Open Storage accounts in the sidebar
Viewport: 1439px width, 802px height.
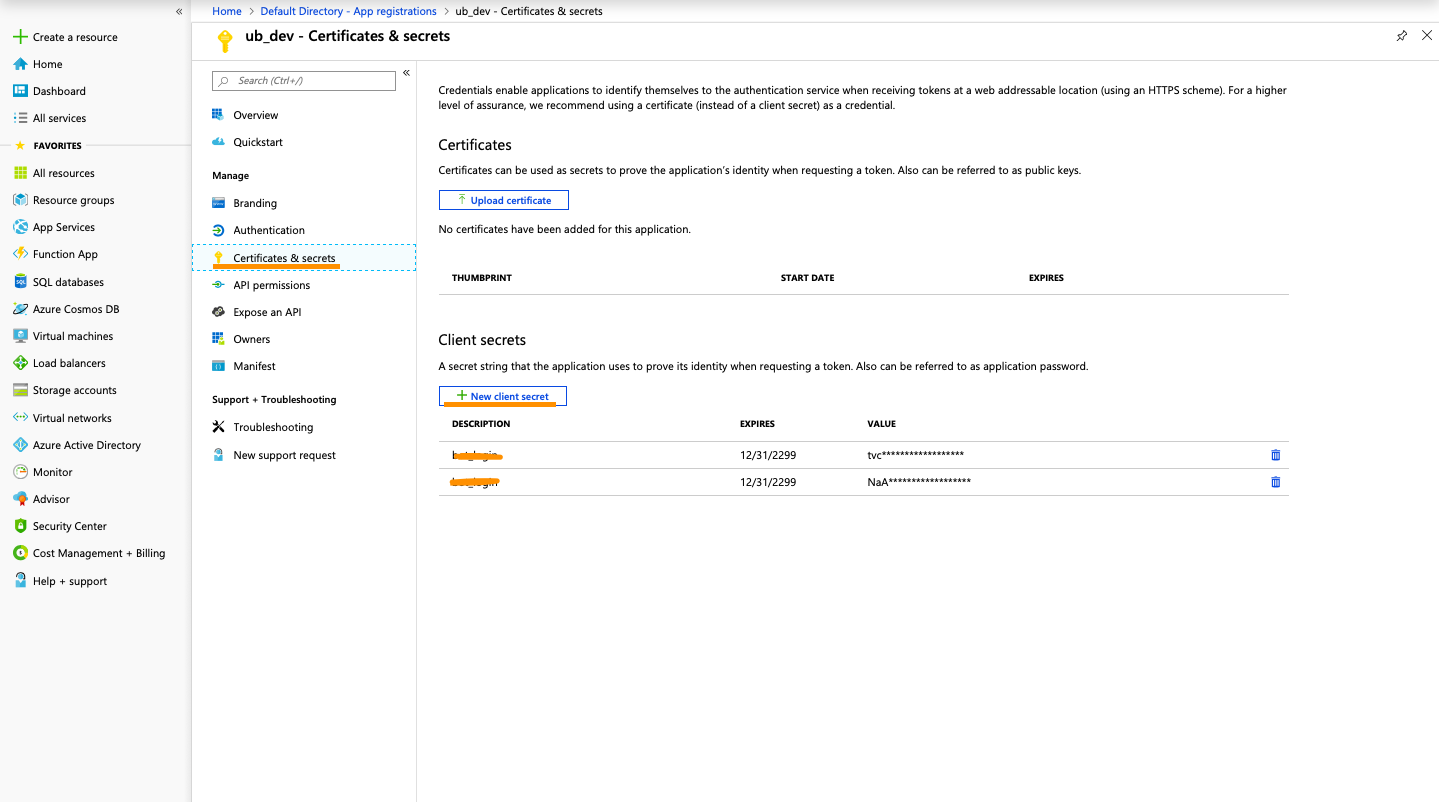74,390
